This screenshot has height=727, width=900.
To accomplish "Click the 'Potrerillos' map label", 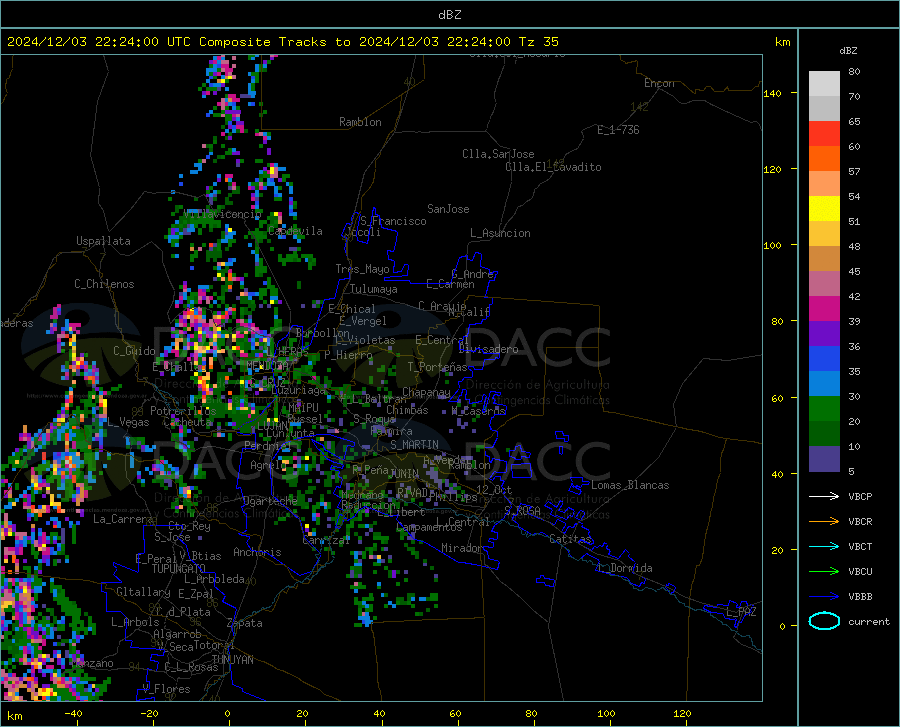I will (183, 411).
